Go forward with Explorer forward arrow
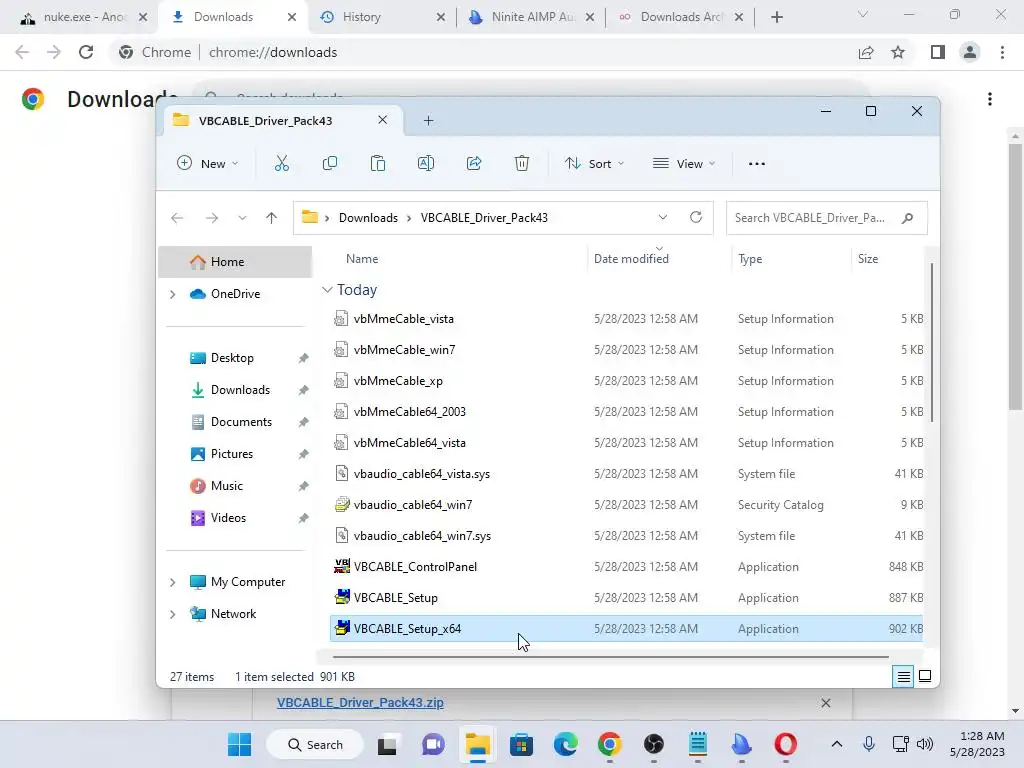The image size is (1024, 768). pos(212,218)
